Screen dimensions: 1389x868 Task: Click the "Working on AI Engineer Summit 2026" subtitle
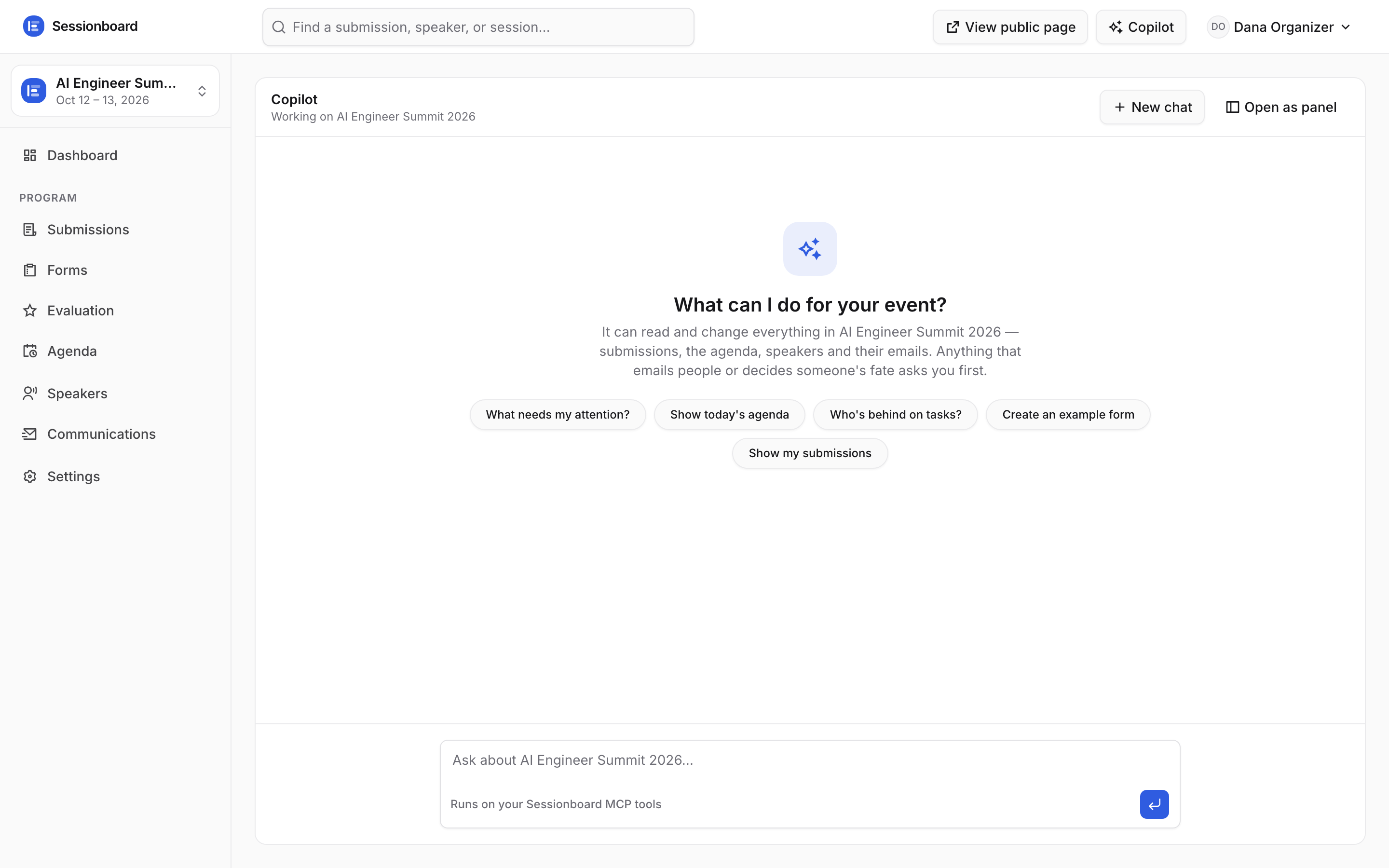[373, 117]
